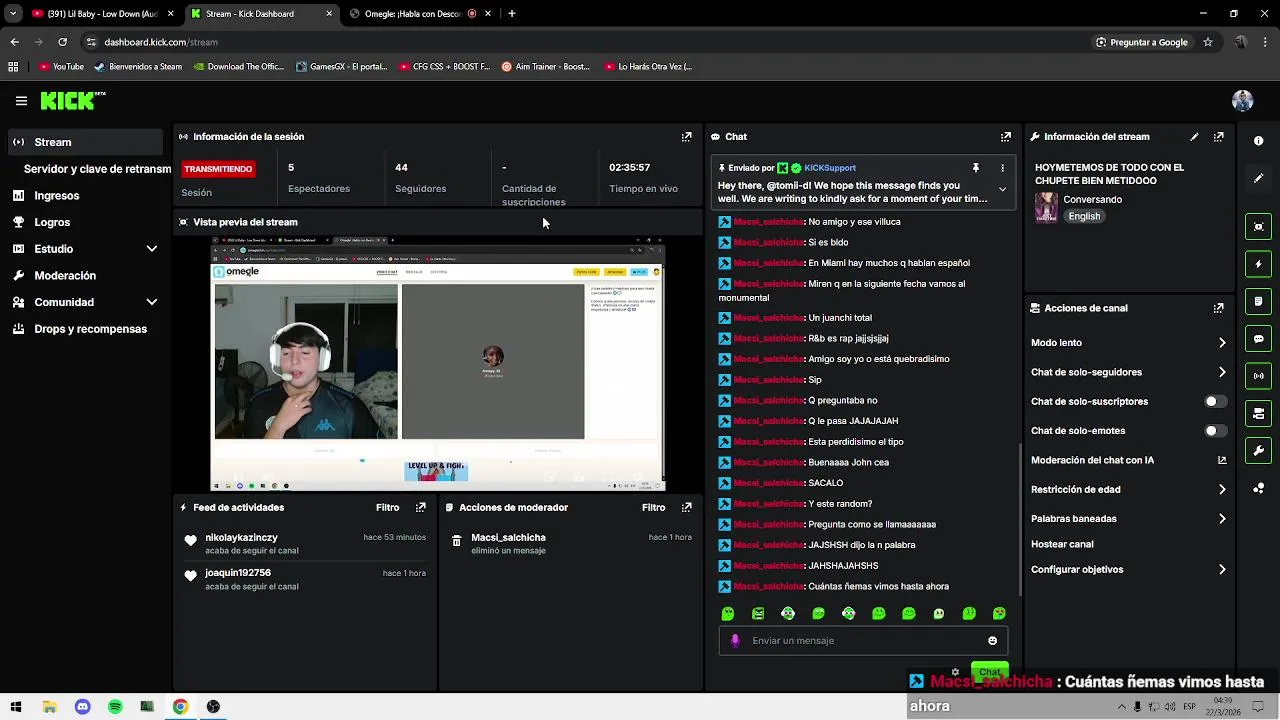Open Modo lento options

coord(1128,343)
